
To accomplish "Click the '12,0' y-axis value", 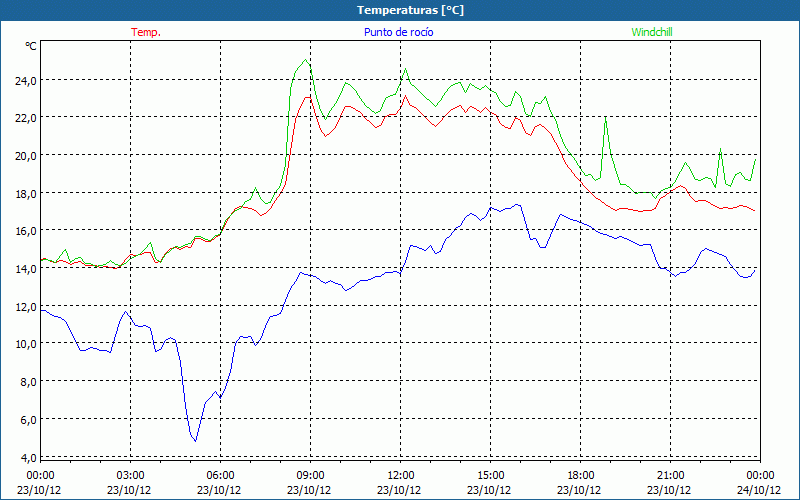I will 28,306.
